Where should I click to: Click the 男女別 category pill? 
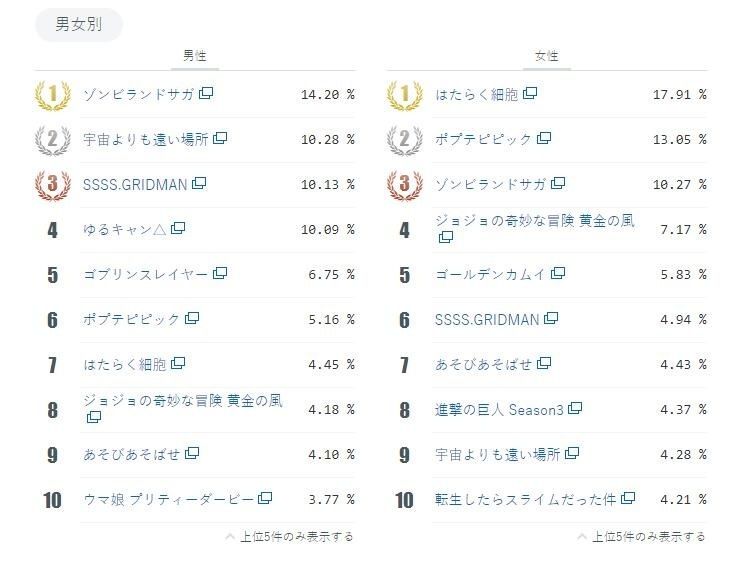tap(78, 25)
